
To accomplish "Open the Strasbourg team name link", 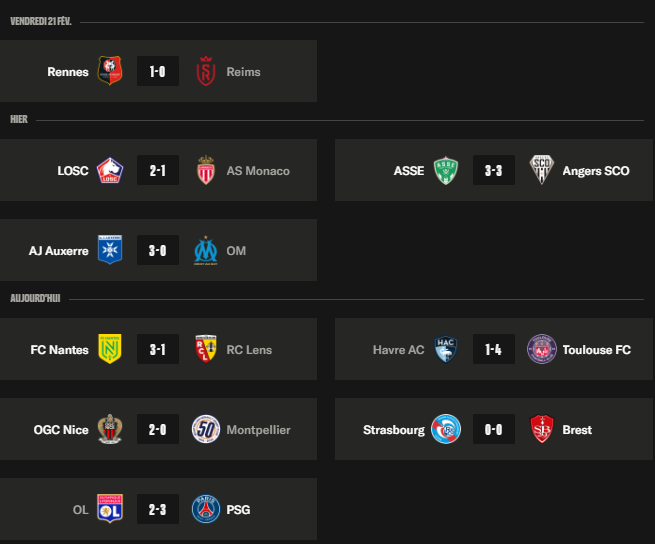I will pyautogui.click(x=392, y=430).
